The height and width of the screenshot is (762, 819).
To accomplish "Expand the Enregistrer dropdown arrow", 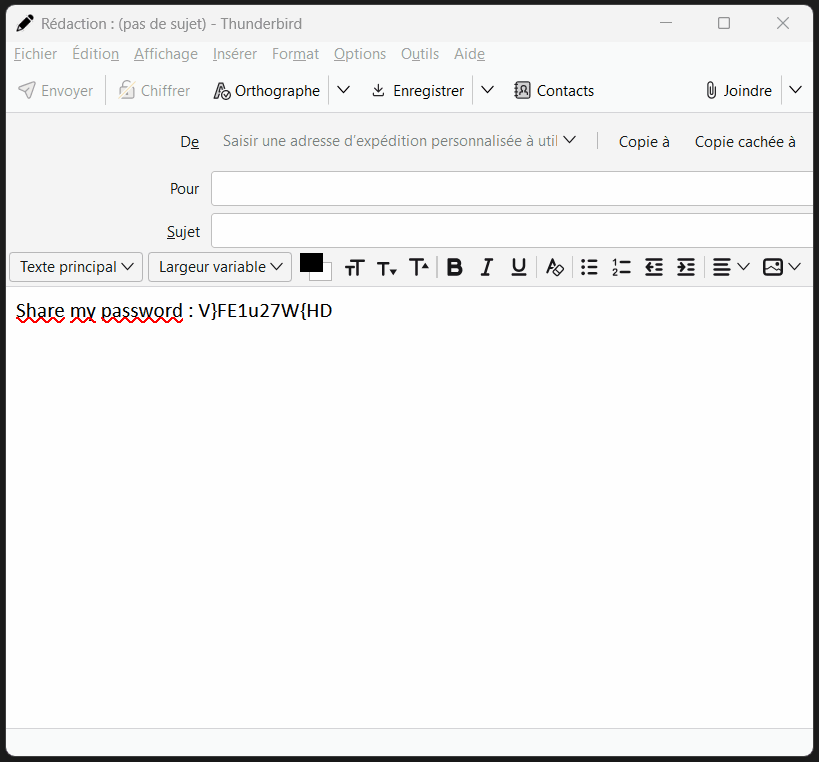I will point(487,90).
